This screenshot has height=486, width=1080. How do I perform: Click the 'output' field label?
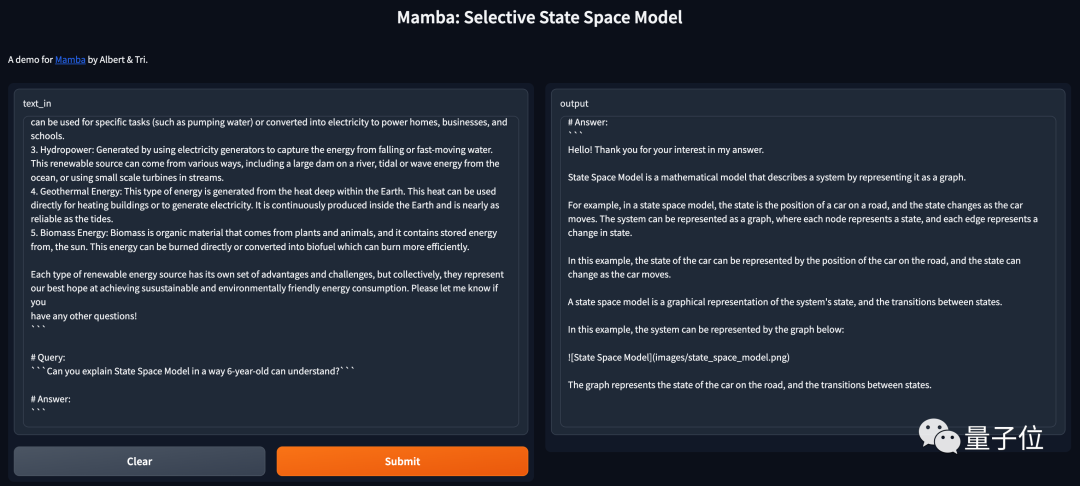point(574,103)
